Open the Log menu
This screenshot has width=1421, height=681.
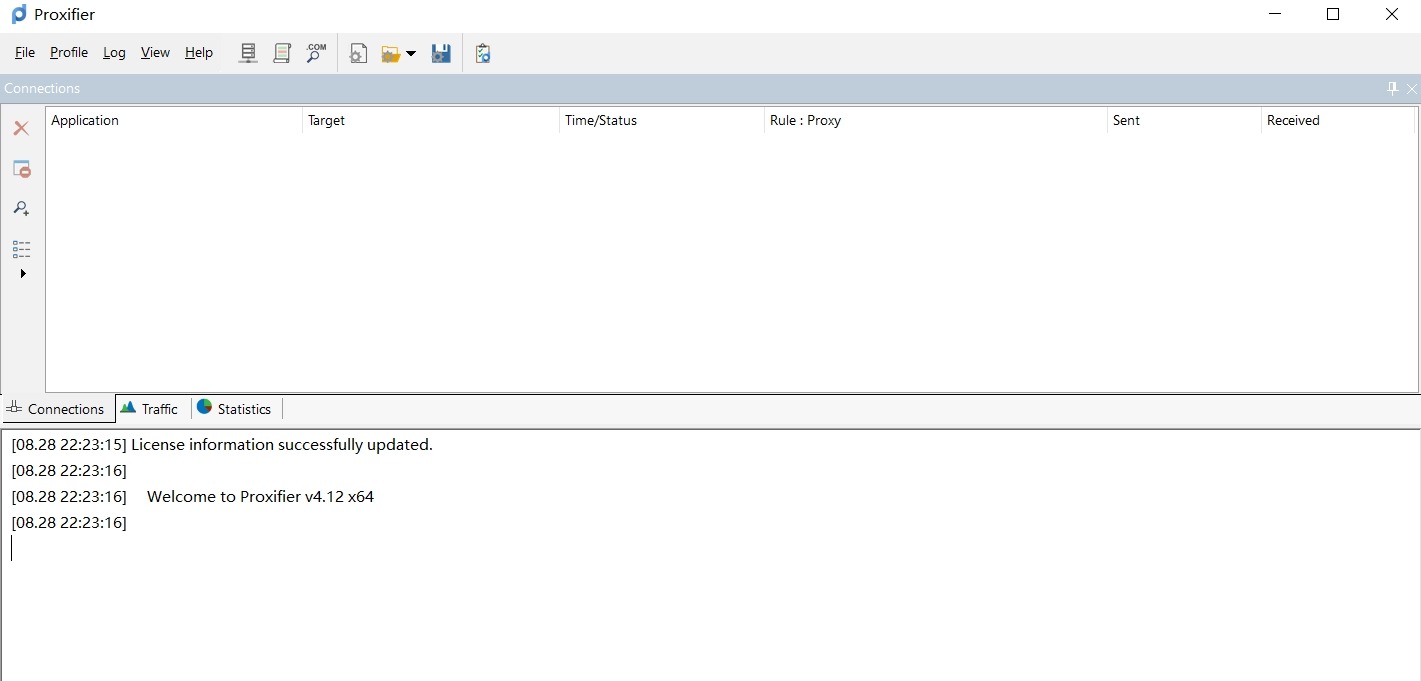click(114, 52)
